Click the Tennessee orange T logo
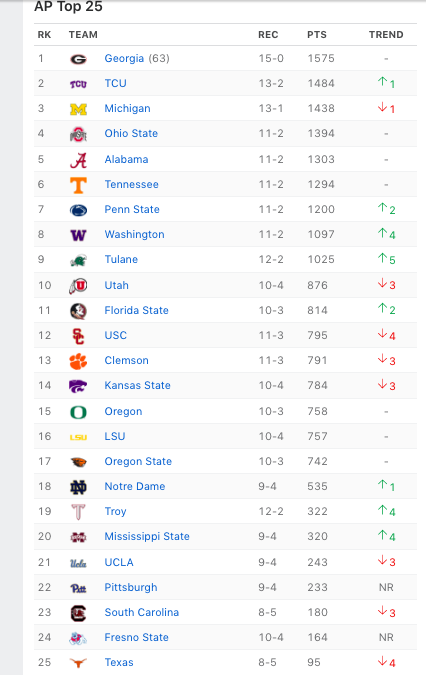The image size is (426, 675). pyautogui.click(x=78, y=185)
